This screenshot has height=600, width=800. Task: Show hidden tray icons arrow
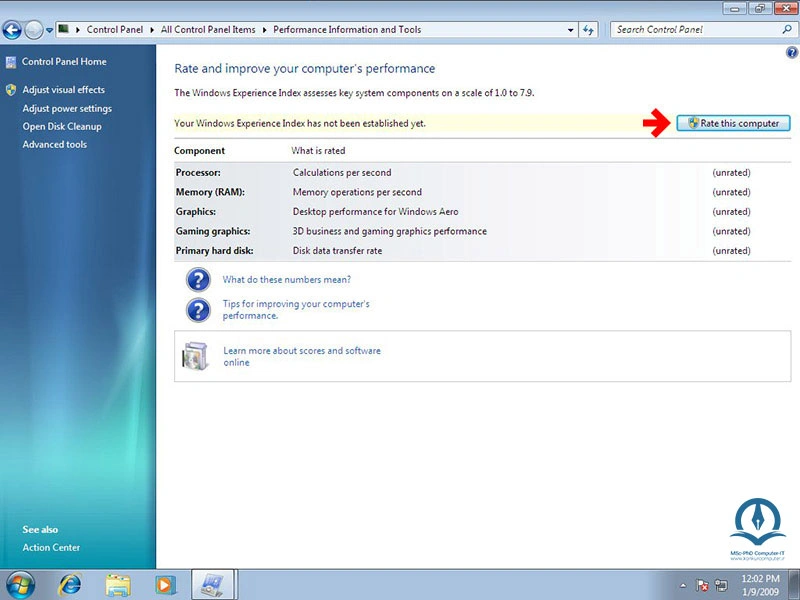click(x=683, y=585)
